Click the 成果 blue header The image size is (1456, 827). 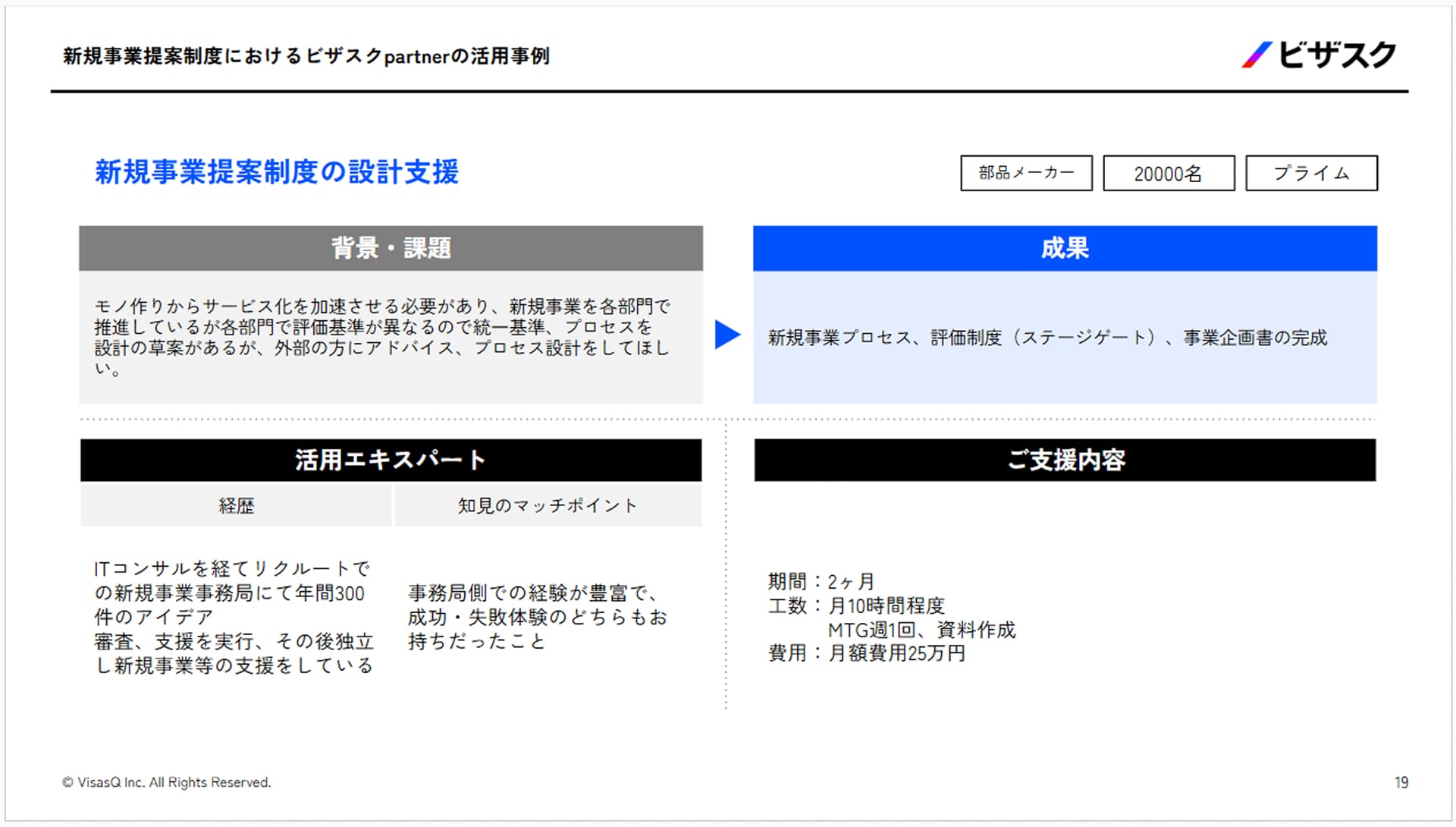[x=1065, y=248]
